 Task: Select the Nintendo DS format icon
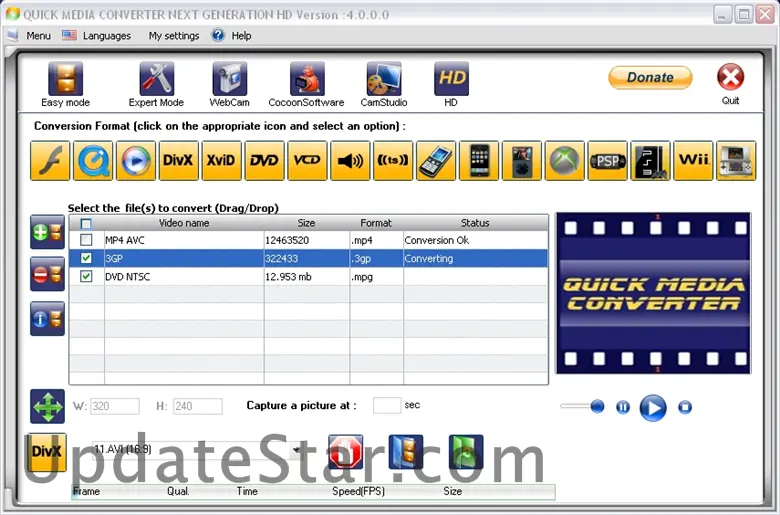(736, 160)
